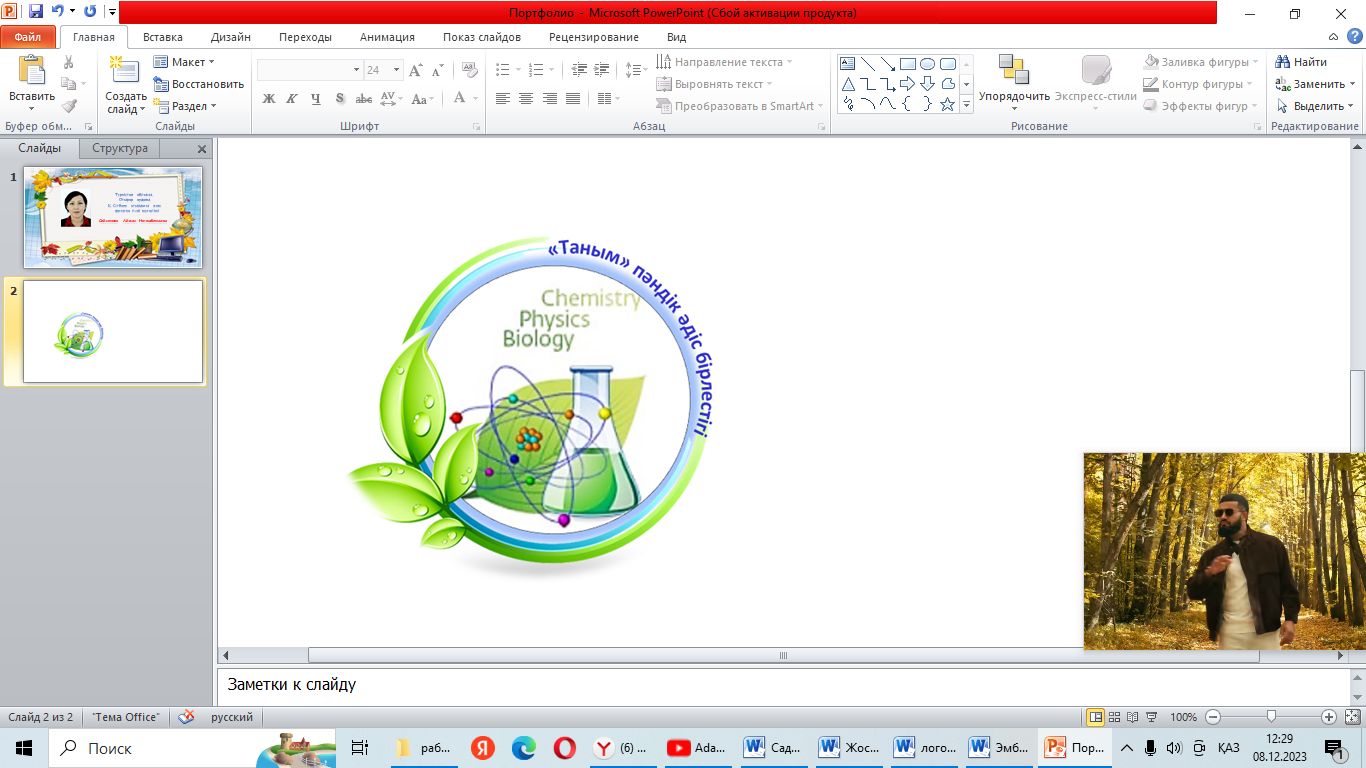The image size is (1366, 768).
Task: Open the Вставка ribbon tab
Action: 162,37
